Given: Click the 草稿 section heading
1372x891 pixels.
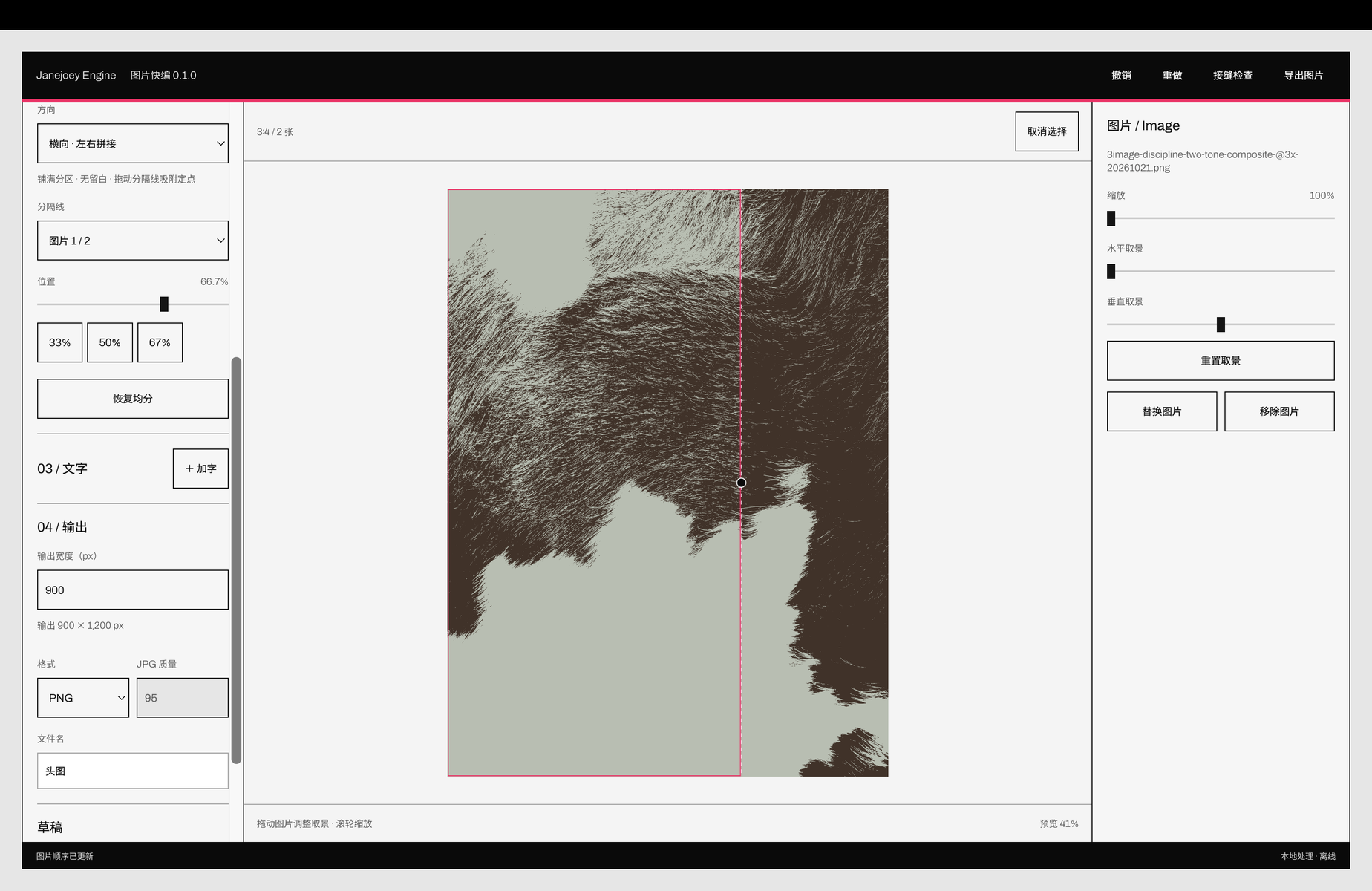Looking at the screenshot, I should pyautogui.click(x=50, y=827).
